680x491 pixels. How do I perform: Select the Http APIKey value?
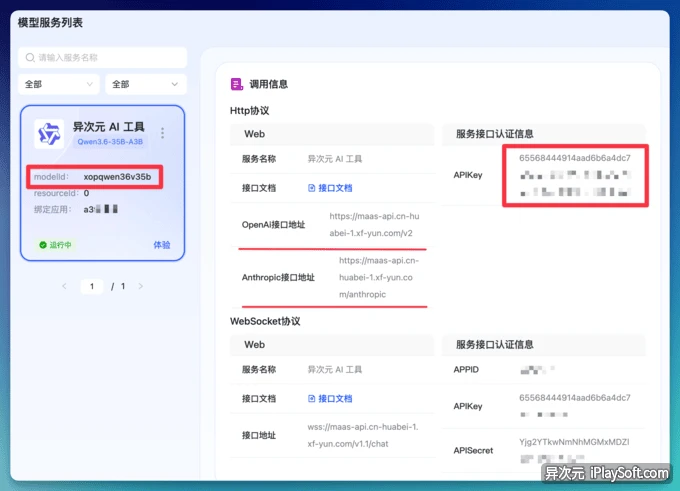click(x=575, y=175)
